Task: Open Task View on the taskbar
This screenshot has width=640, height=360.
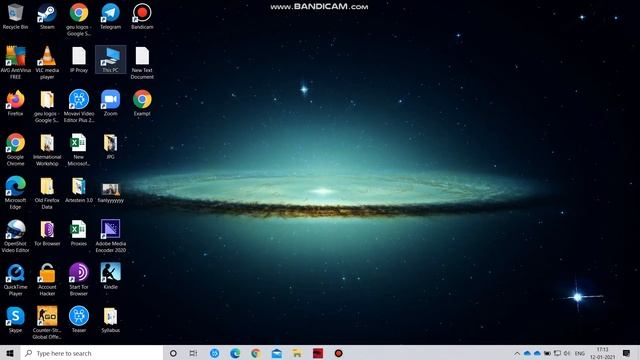Action: pos(193,353)
